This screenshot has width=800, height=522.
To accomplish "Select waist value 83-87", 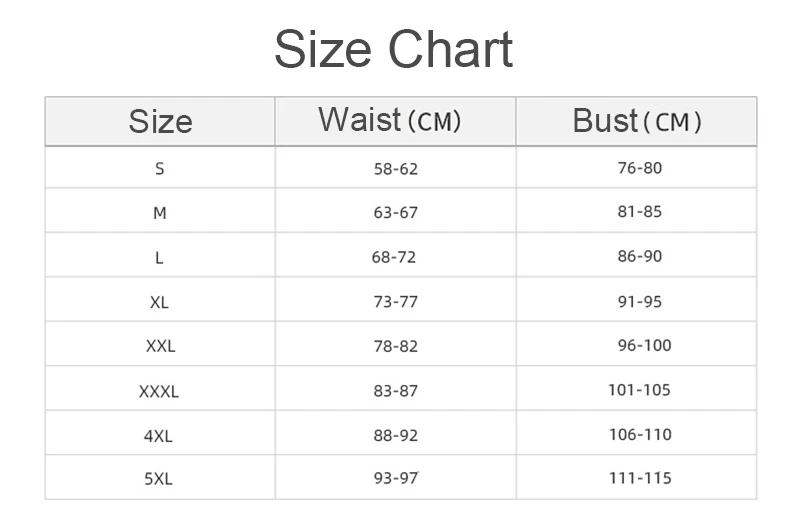I will (x=395, y=391).
